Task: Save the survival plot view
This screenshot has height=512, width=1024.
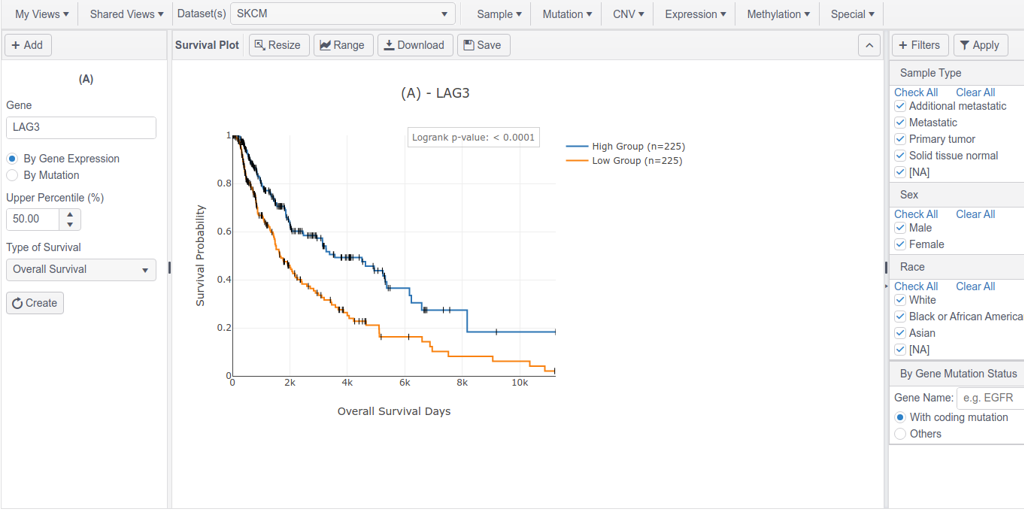Action: tap(482, 45)
